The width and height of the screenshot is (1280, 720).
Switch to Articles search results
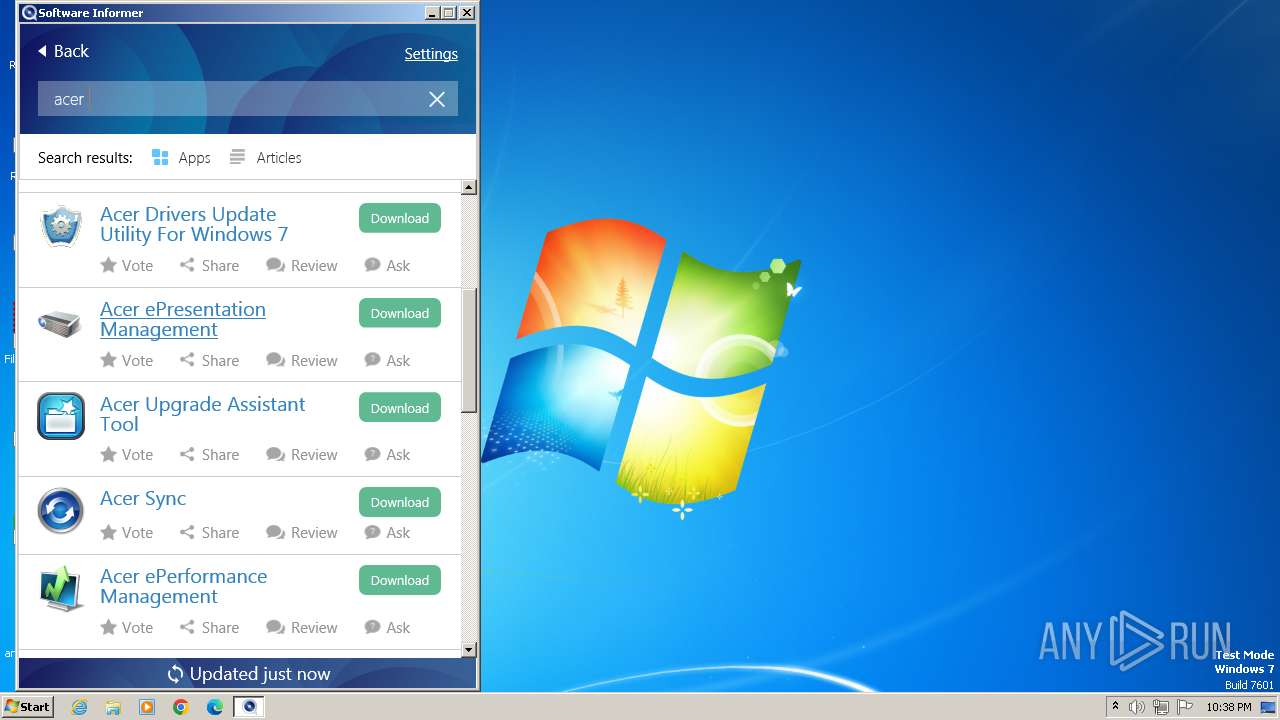click(265, 158)
